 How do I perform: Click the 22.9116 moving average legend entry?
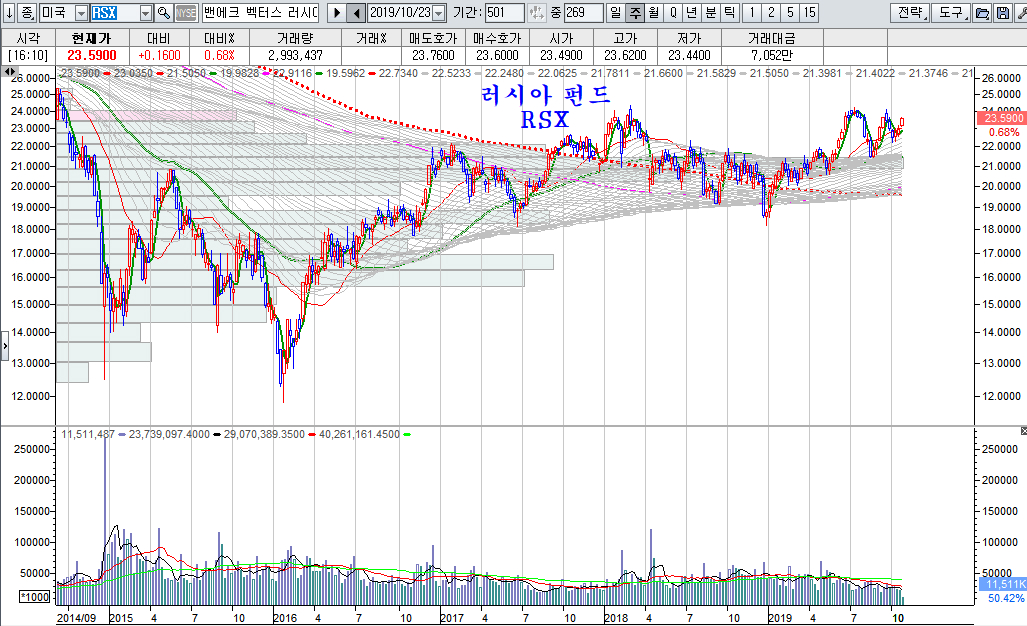[x=292, y=73]
